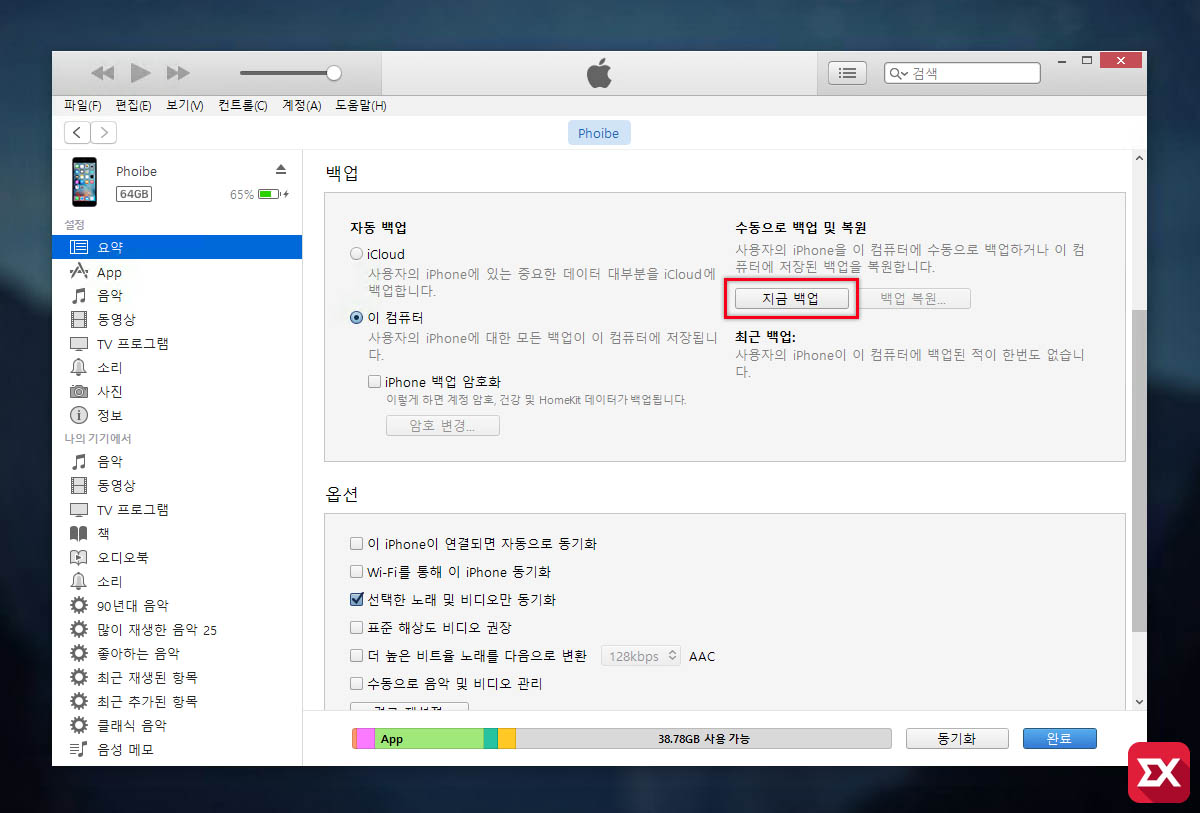Open the 보기(V) menu
The width and height of the screenshot is (1200, 813).
[185, 105]
